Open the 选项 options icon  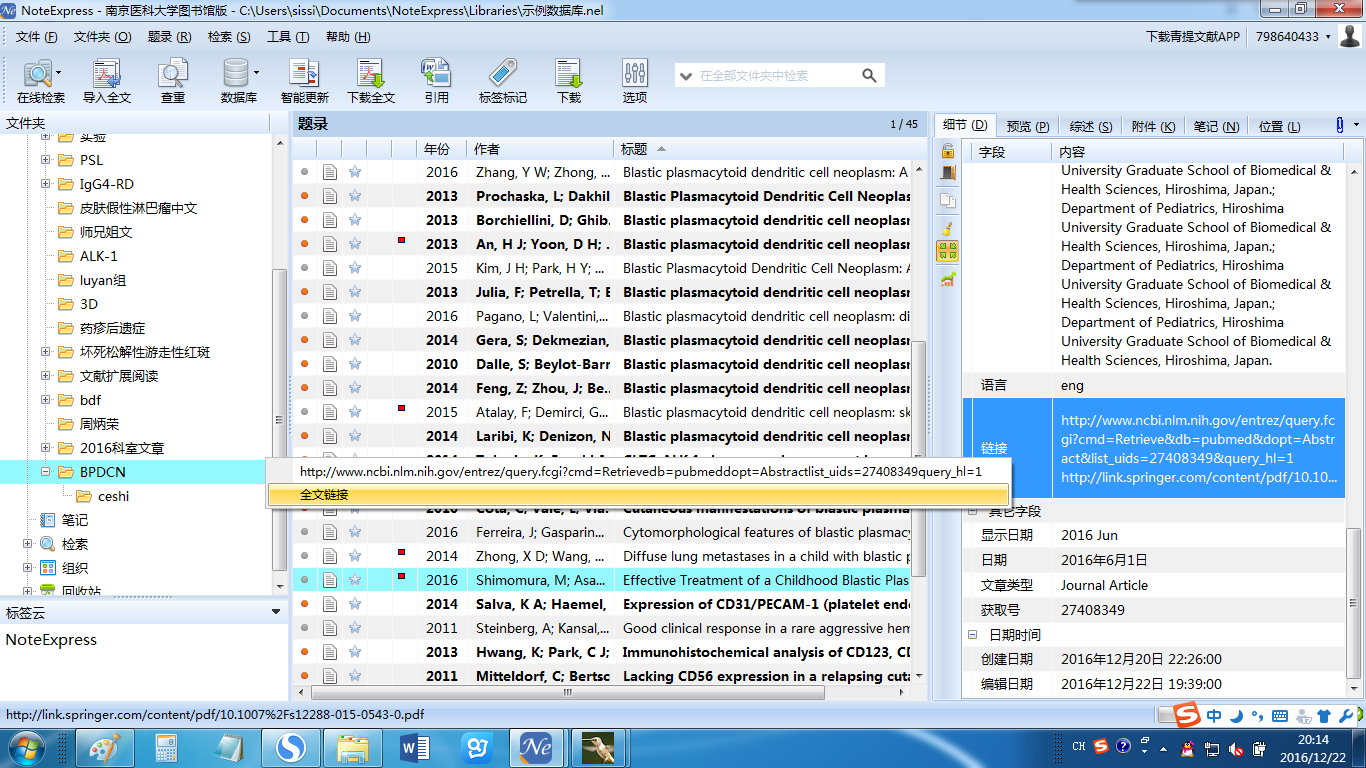pyautogui.click(x=634, y=81)
